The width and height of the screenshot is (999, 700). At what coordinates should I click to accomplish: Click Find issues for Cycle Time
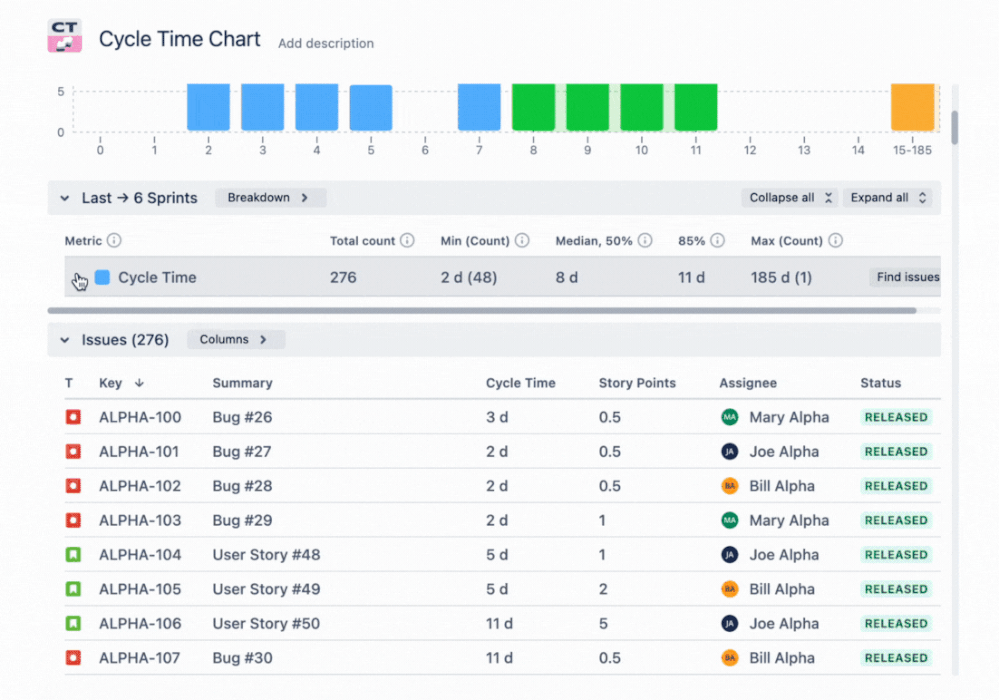tap(905, 277)
